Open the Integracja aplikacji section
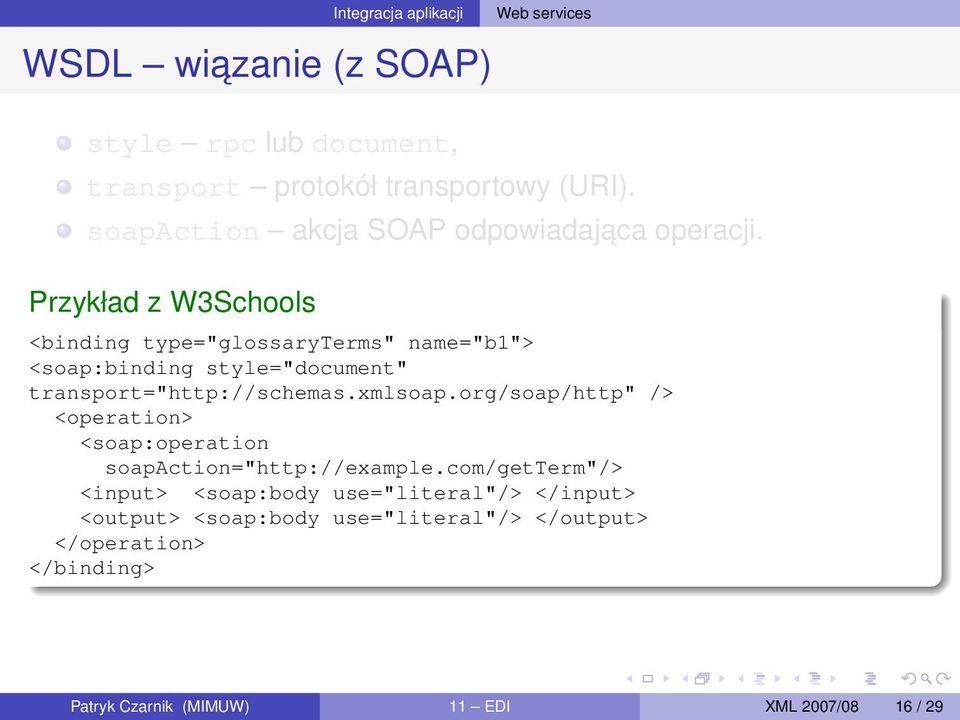This screenshot has width=960, height=720. 398,13
